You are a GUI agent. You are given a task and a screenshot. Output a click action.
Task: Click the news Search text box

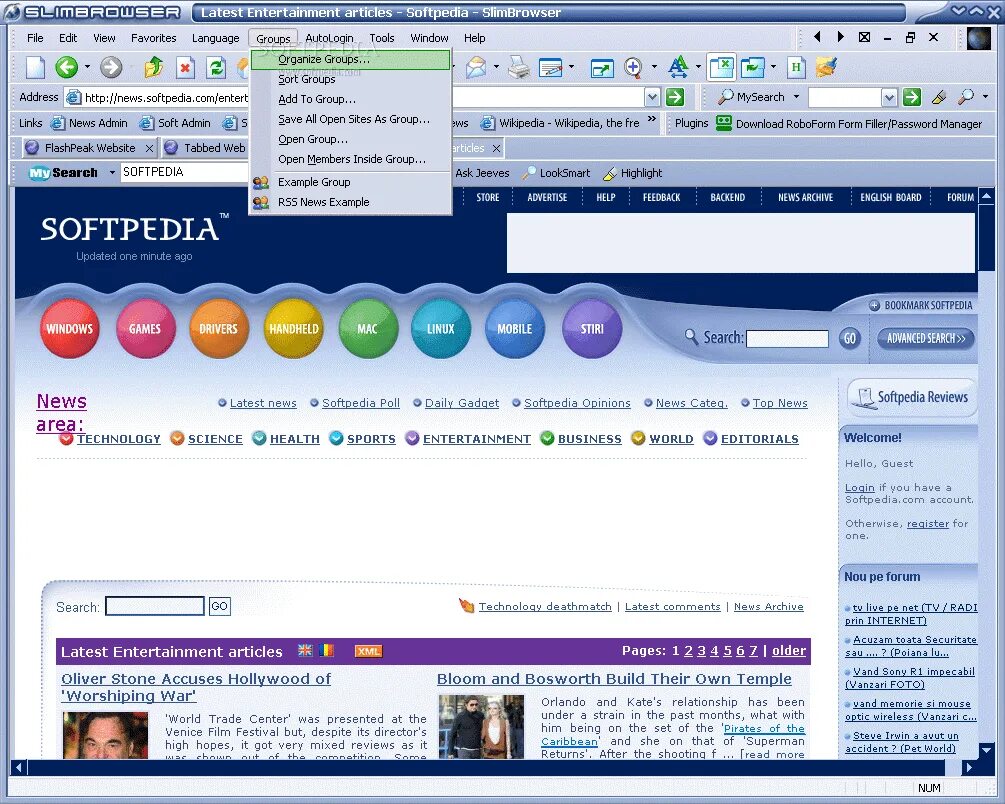pos(154,606)
